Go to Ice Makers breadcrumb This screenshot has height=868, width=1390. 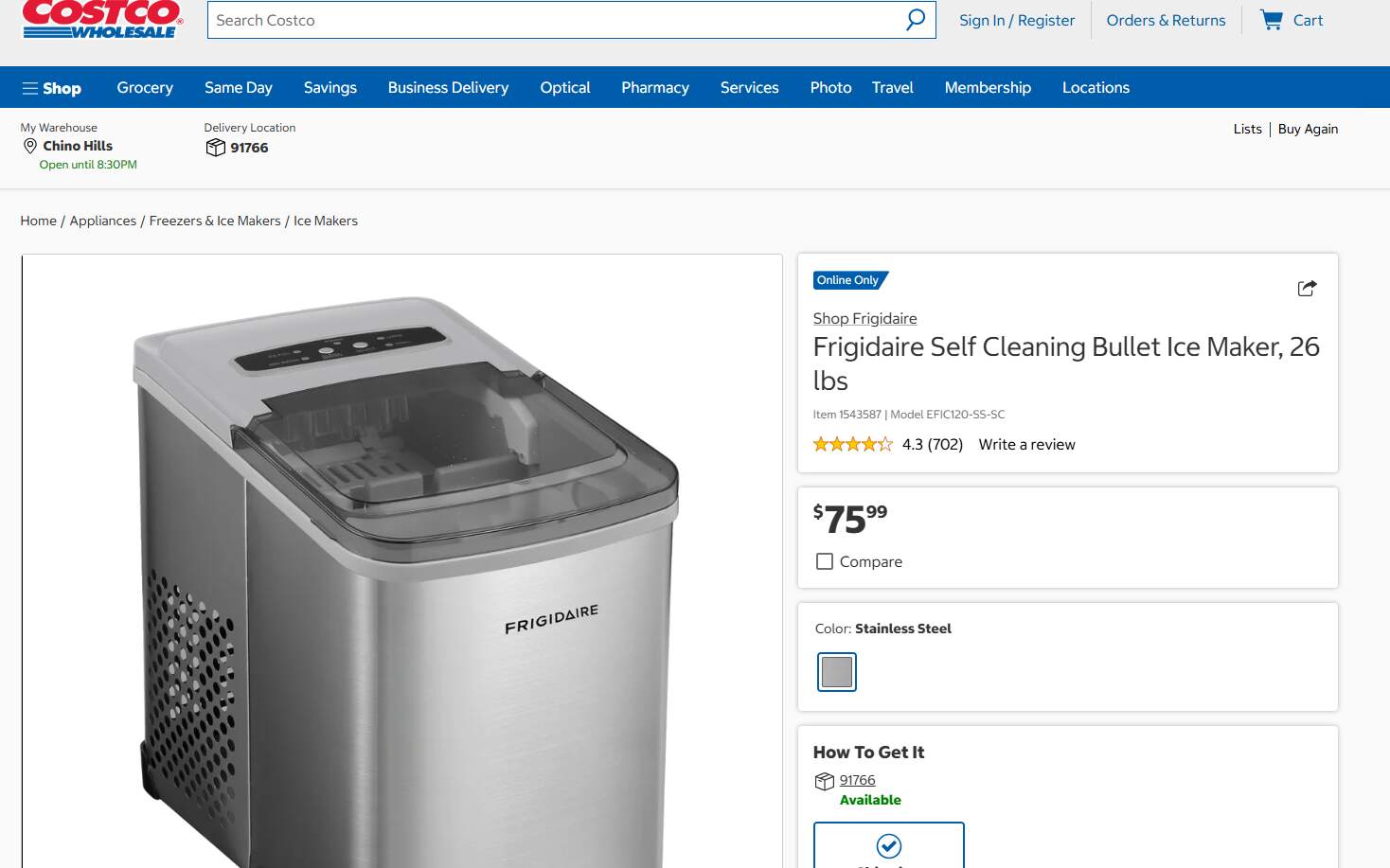[326, 221]
